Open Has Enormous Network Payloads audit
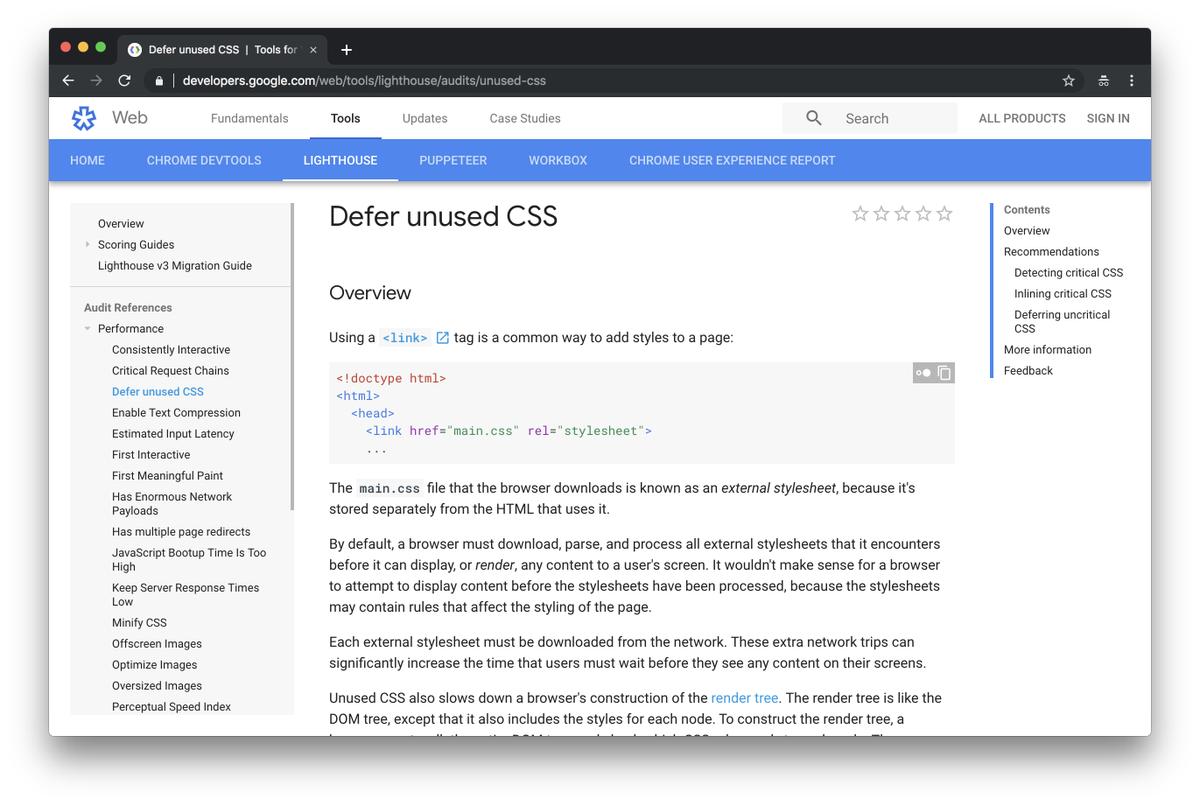Viewport: 1200px width, 806px height. (x=172, y=504)
